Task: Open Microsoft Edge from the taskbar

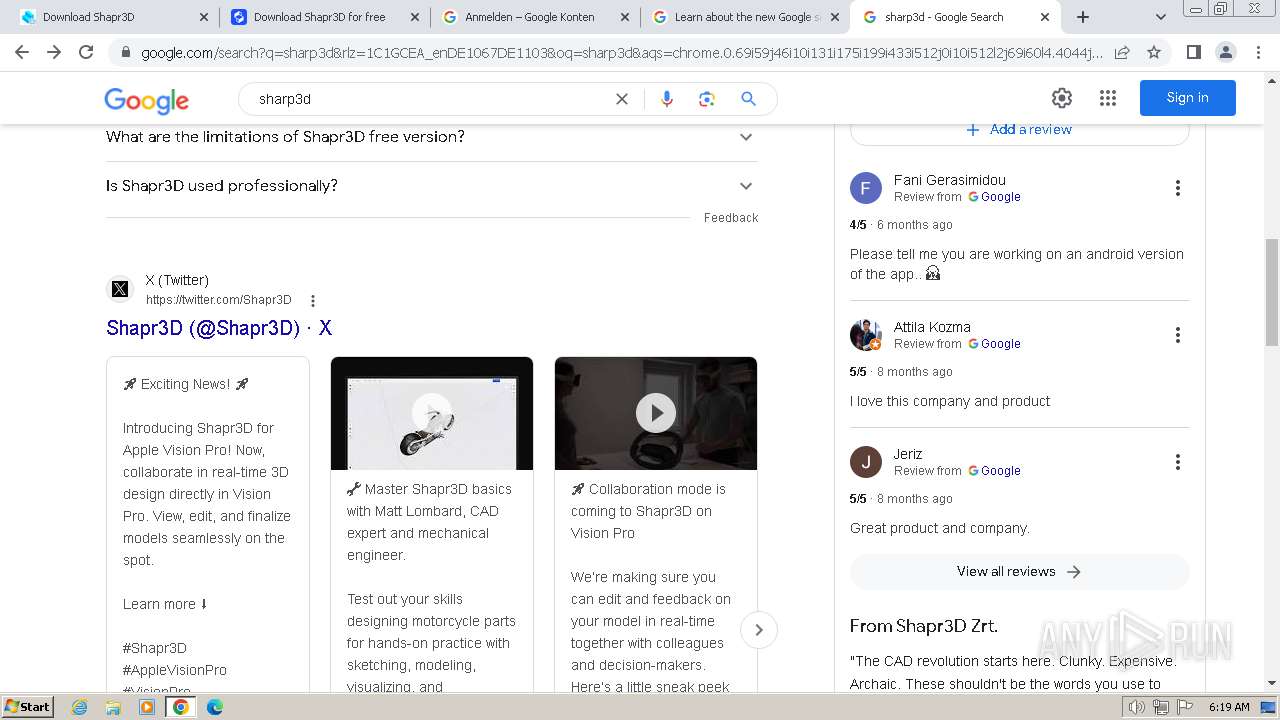Action: pyautogui.click(x=214, y=707)
